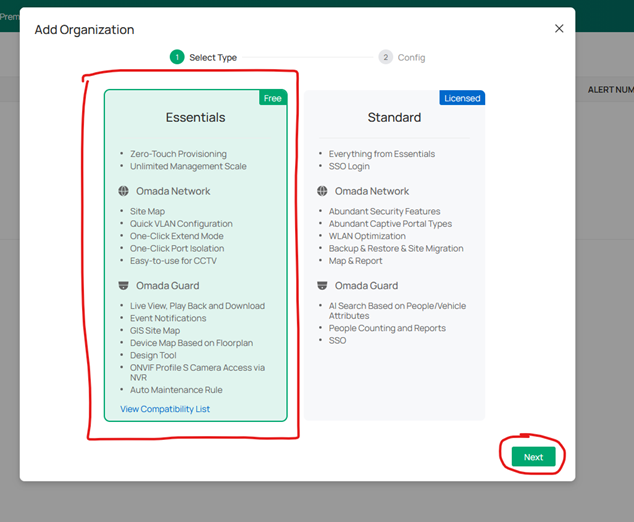This screenshot has width=634, height=522.
Task: Click the ALERT NUM column header
Action: click(610, 90)
